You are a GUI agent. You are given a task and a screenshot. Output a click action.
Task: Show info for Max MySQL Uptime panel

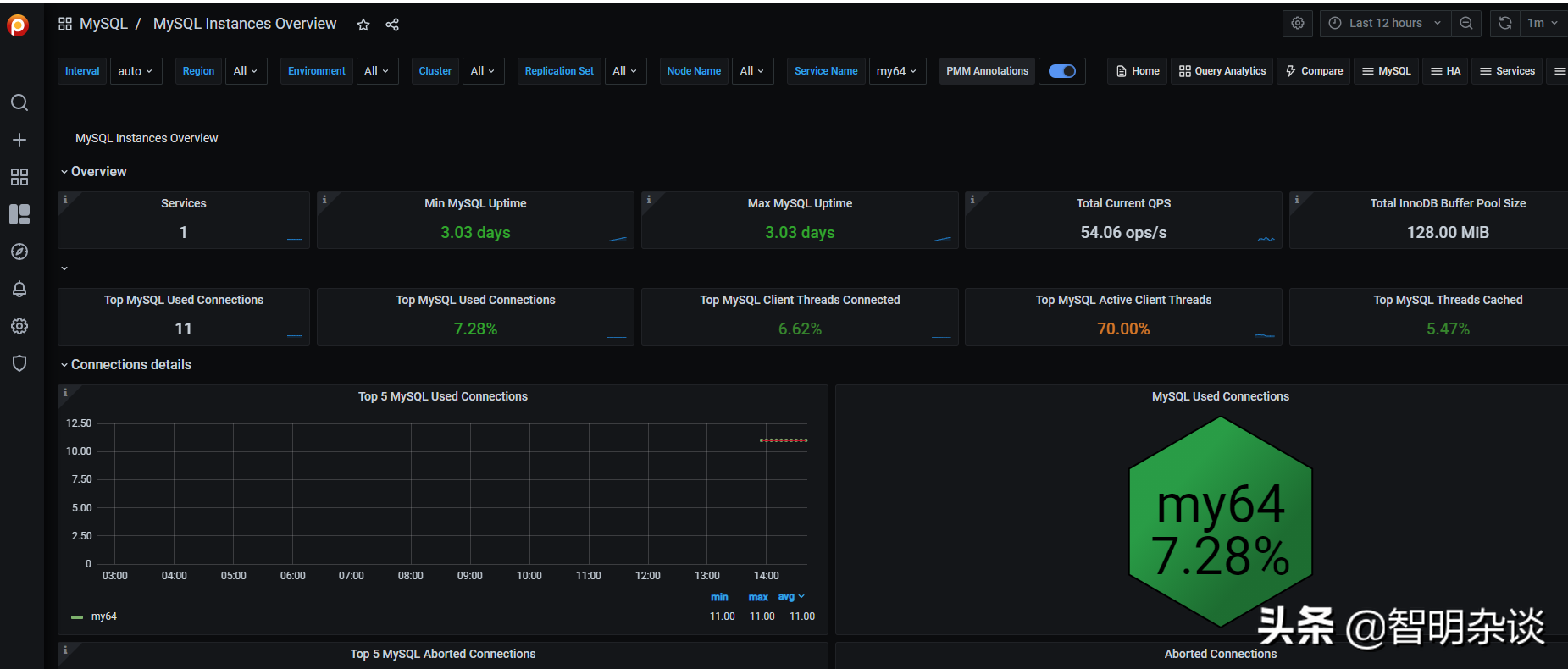649,199
